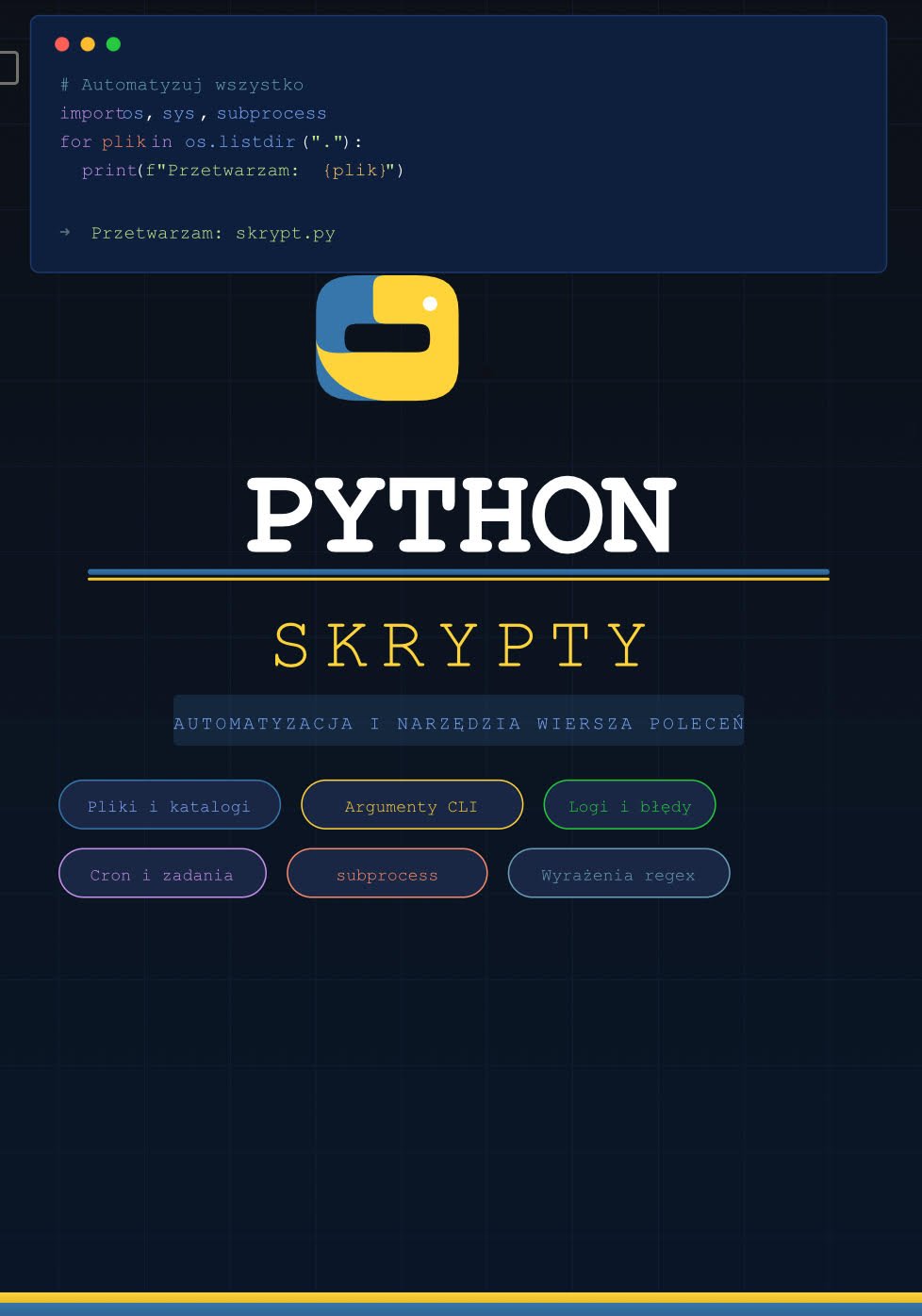This screenshot has width=922, height=1316.
Task: Click the orange-outlined "subprocess" tag
Action: 387,874
